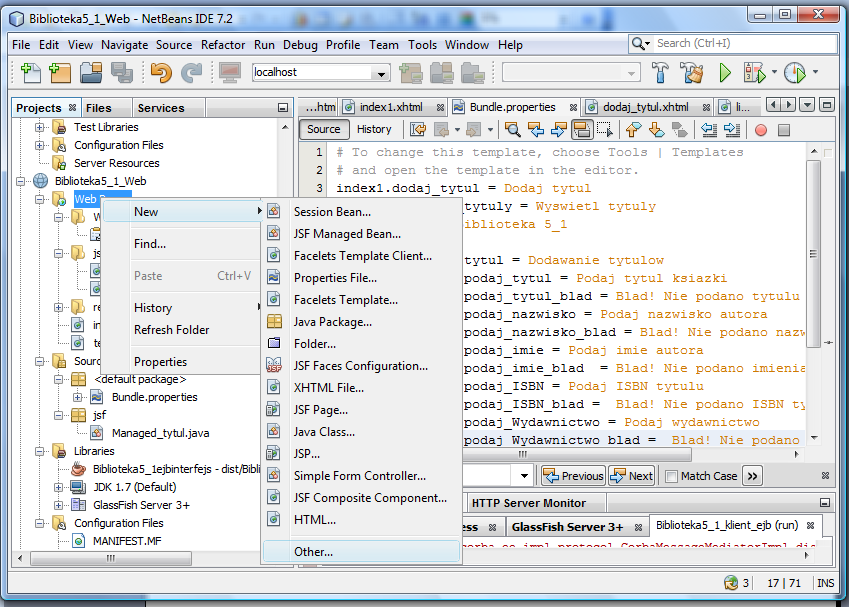This screenshot has height=607, width=849.
Task: Open the find field history dropdown arrow
Action: [x=524, y=476]
